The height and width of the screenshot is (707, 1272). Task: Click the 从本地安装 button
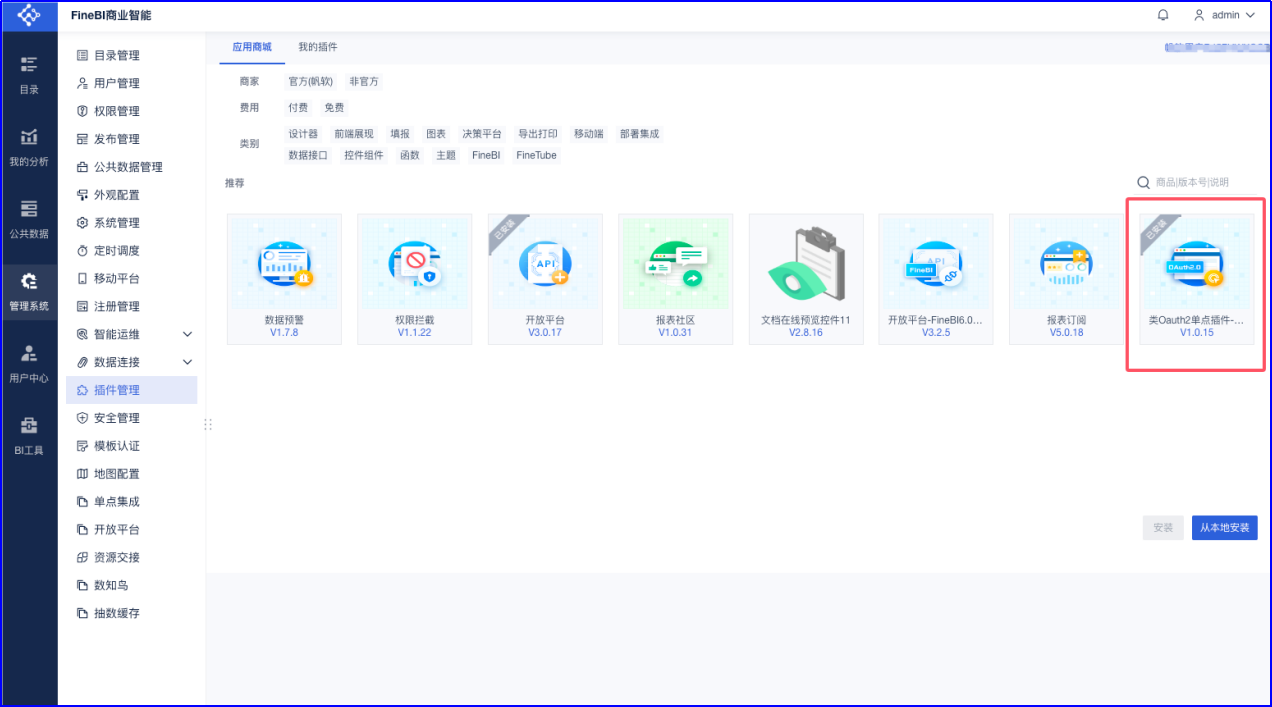(x=1225, y=527)
